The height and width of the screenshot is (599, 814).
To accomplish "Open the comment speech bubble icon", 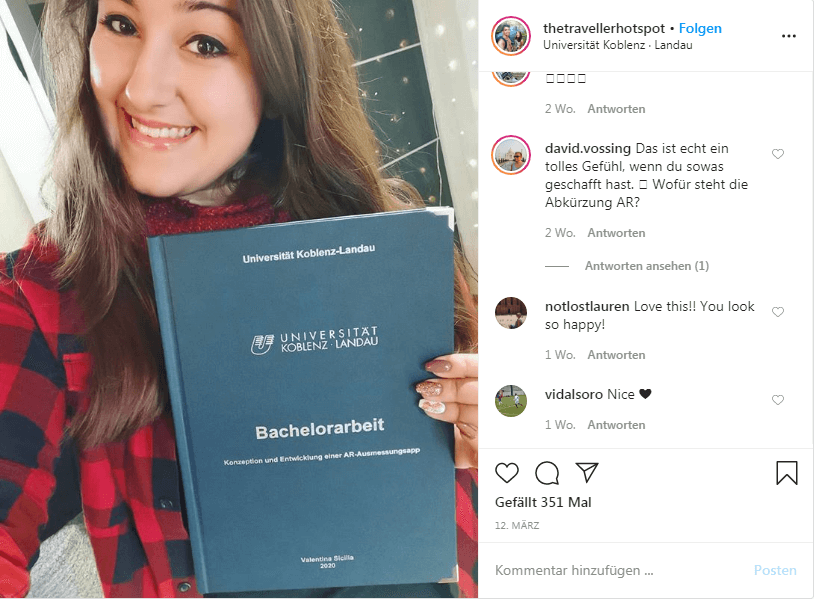I will [547, 473].
